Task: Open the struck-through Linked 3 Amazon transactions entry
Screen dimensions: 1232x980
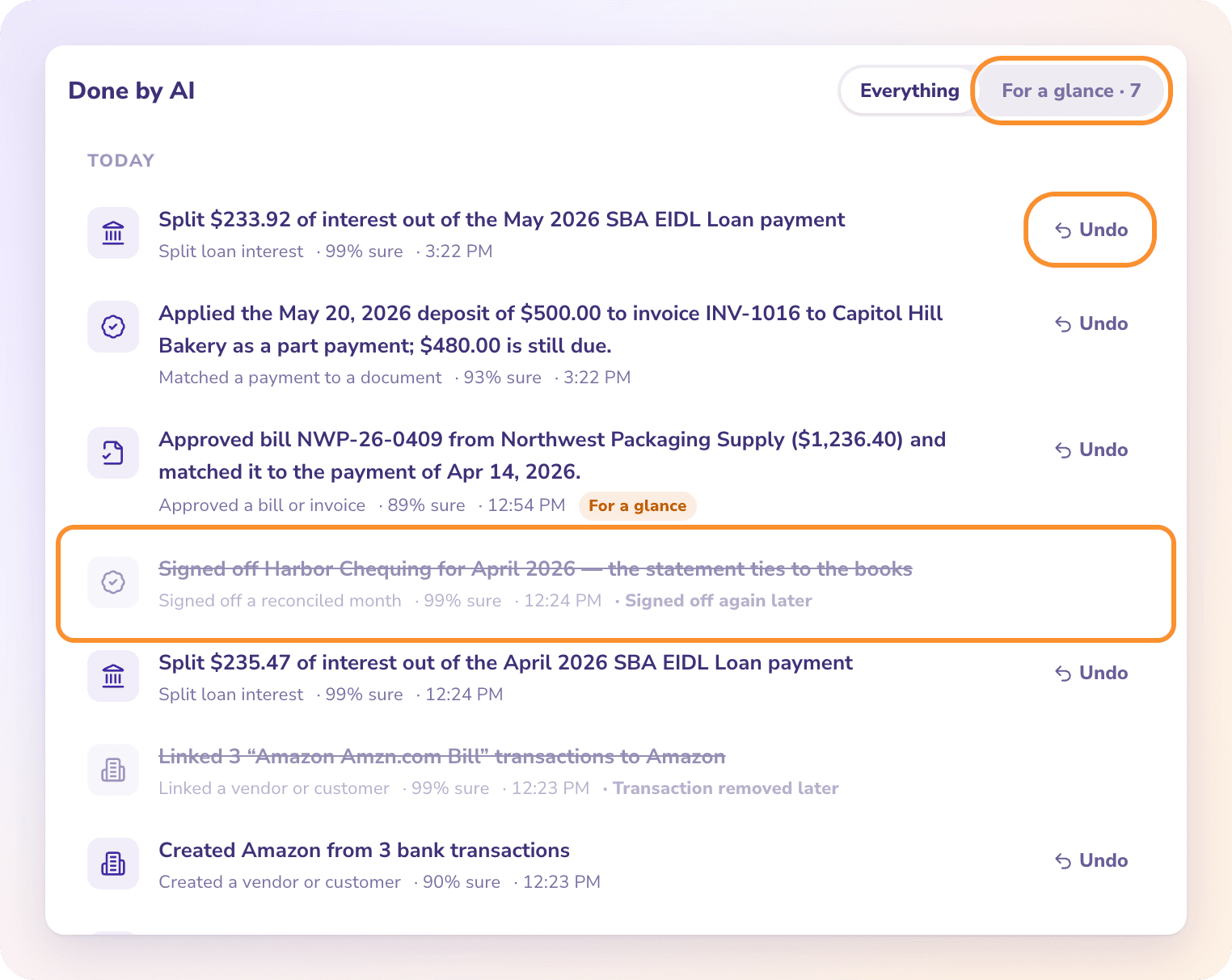Action: tap(441, 756)
